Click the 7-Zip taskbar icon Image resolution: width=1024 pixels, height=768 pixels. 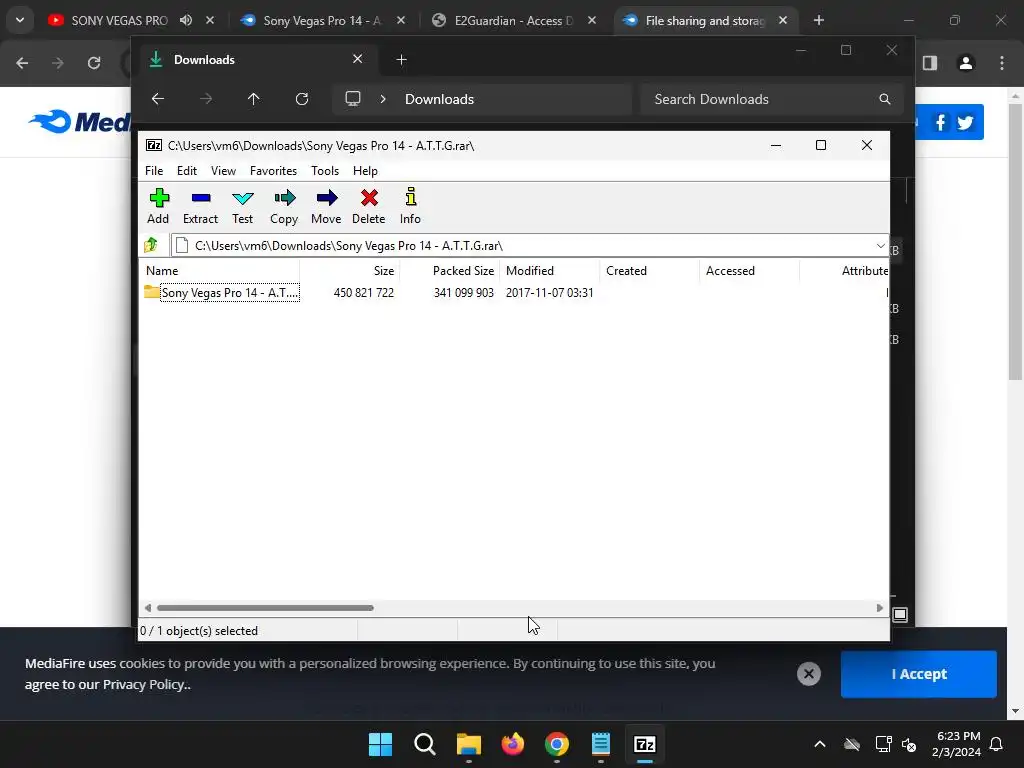point(645,744)
